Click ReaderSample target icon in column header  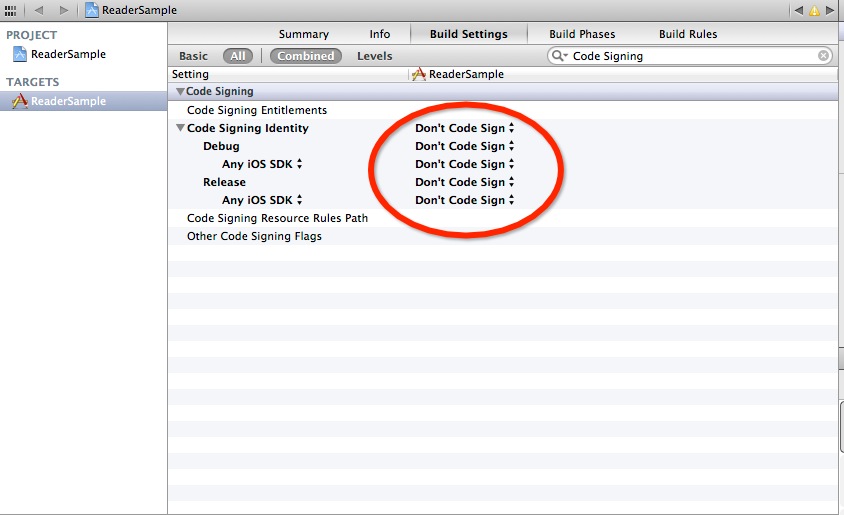(419, 74)
